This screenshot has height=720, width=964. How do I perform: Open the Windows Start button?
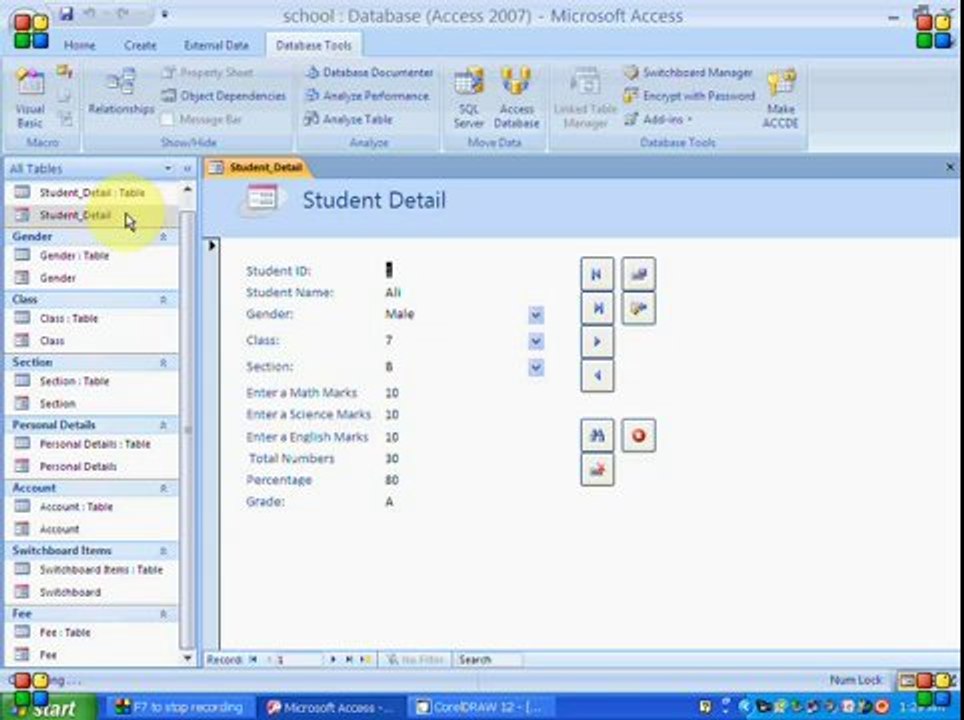(48, 707)
